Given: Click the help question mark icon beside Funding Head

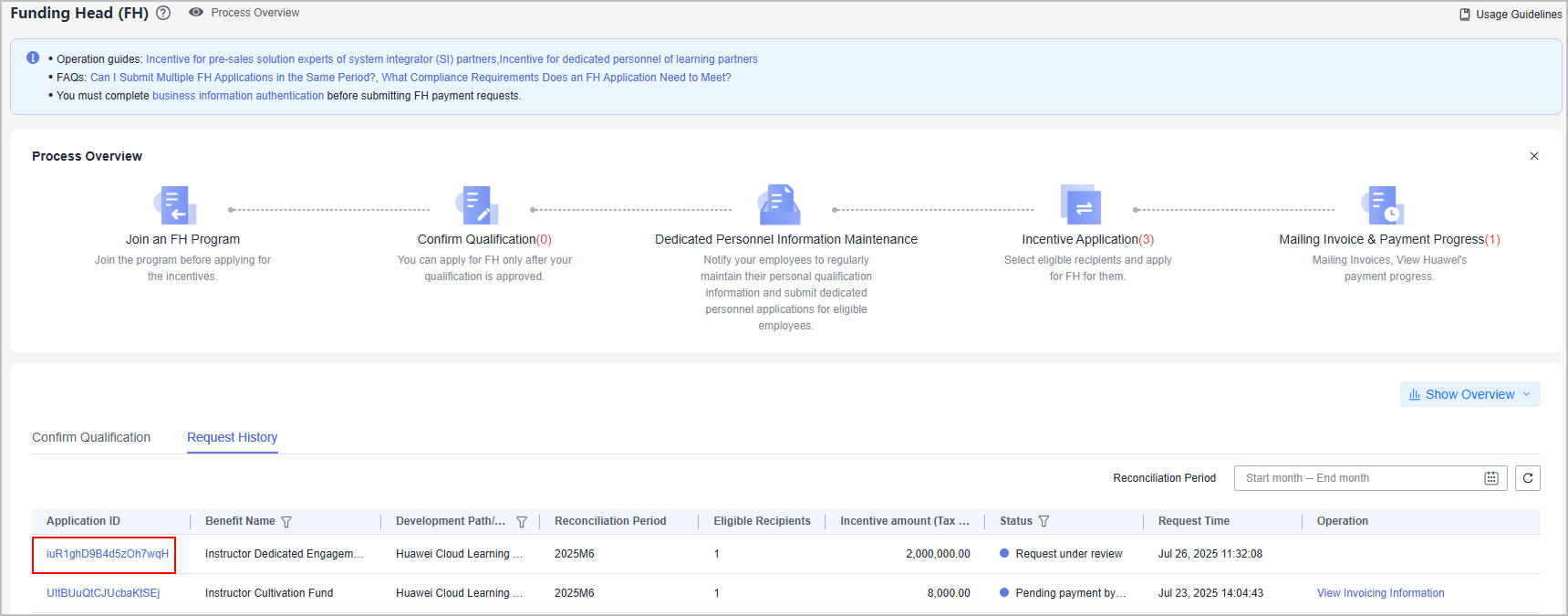Looking at the screenshot, I should (163, 13).
